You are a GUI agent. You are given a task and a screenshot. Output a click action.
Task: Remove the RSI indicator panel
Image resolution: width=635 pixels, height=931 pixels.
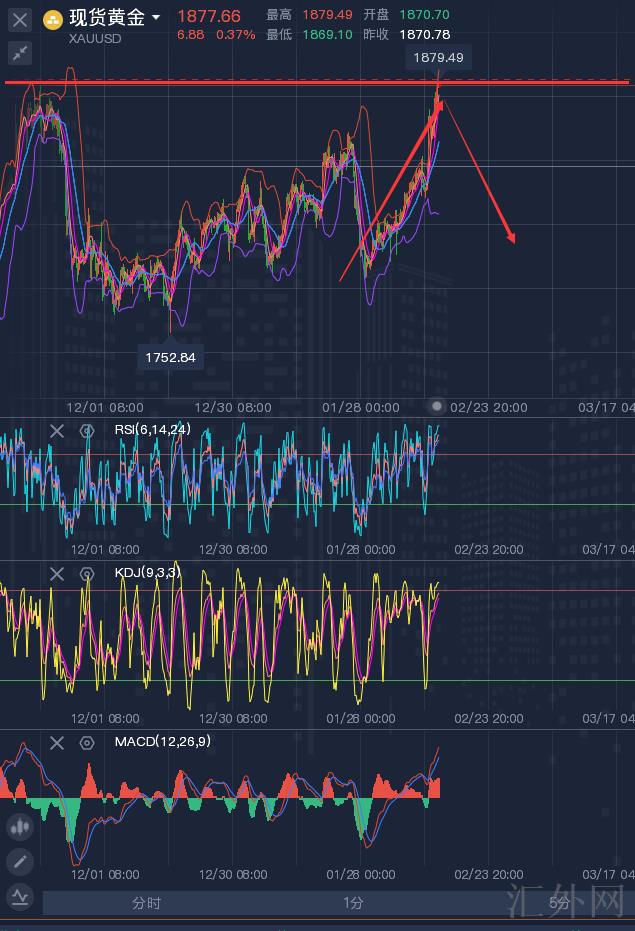[57, 430]
